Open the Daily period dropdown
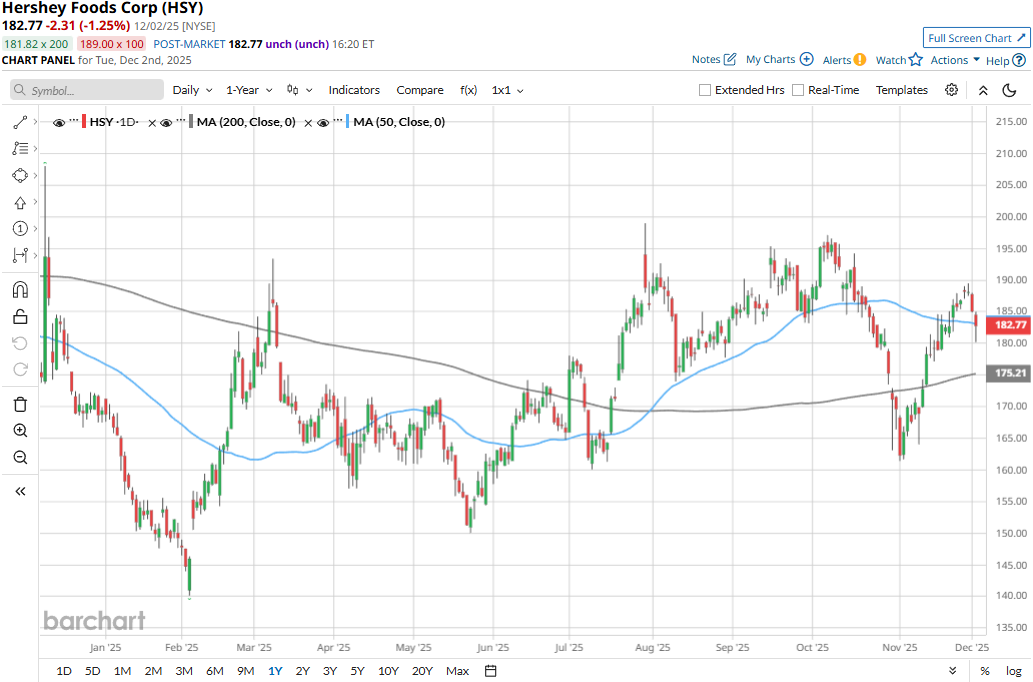The image size is (1033, 682). point(192,90)
